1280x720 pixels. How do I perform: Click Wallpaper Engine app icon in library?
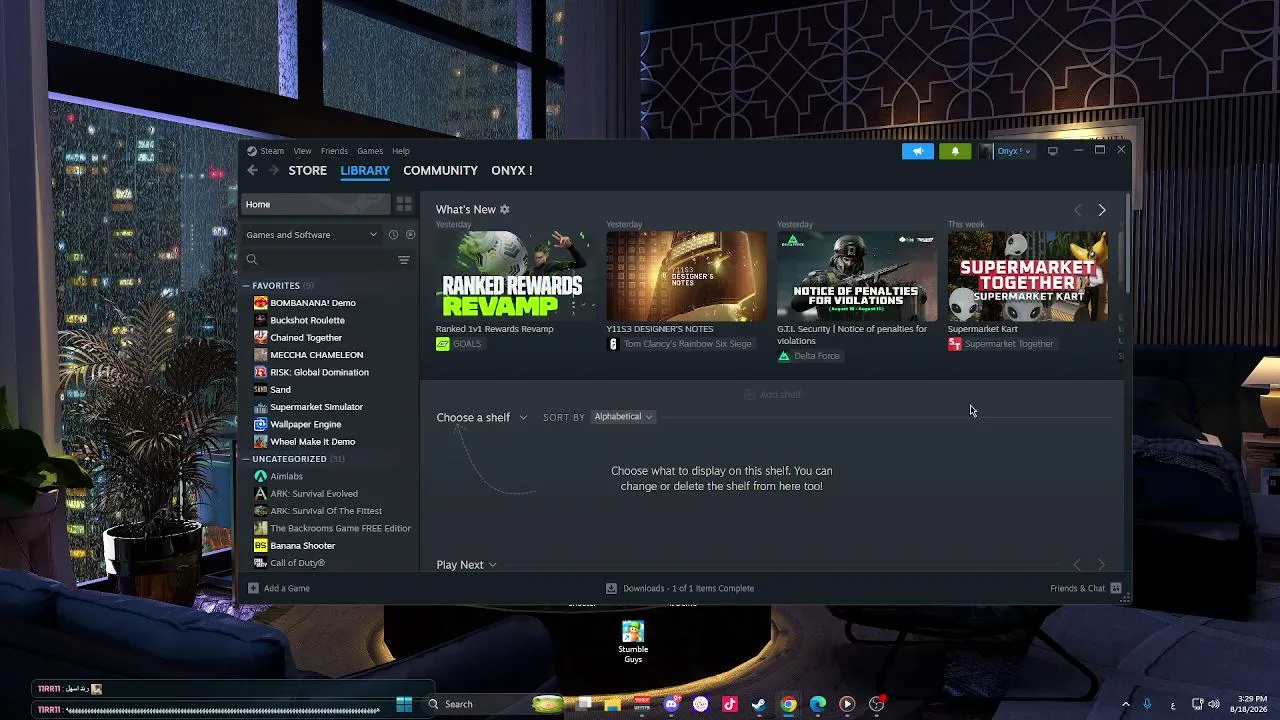coord(260,424)
